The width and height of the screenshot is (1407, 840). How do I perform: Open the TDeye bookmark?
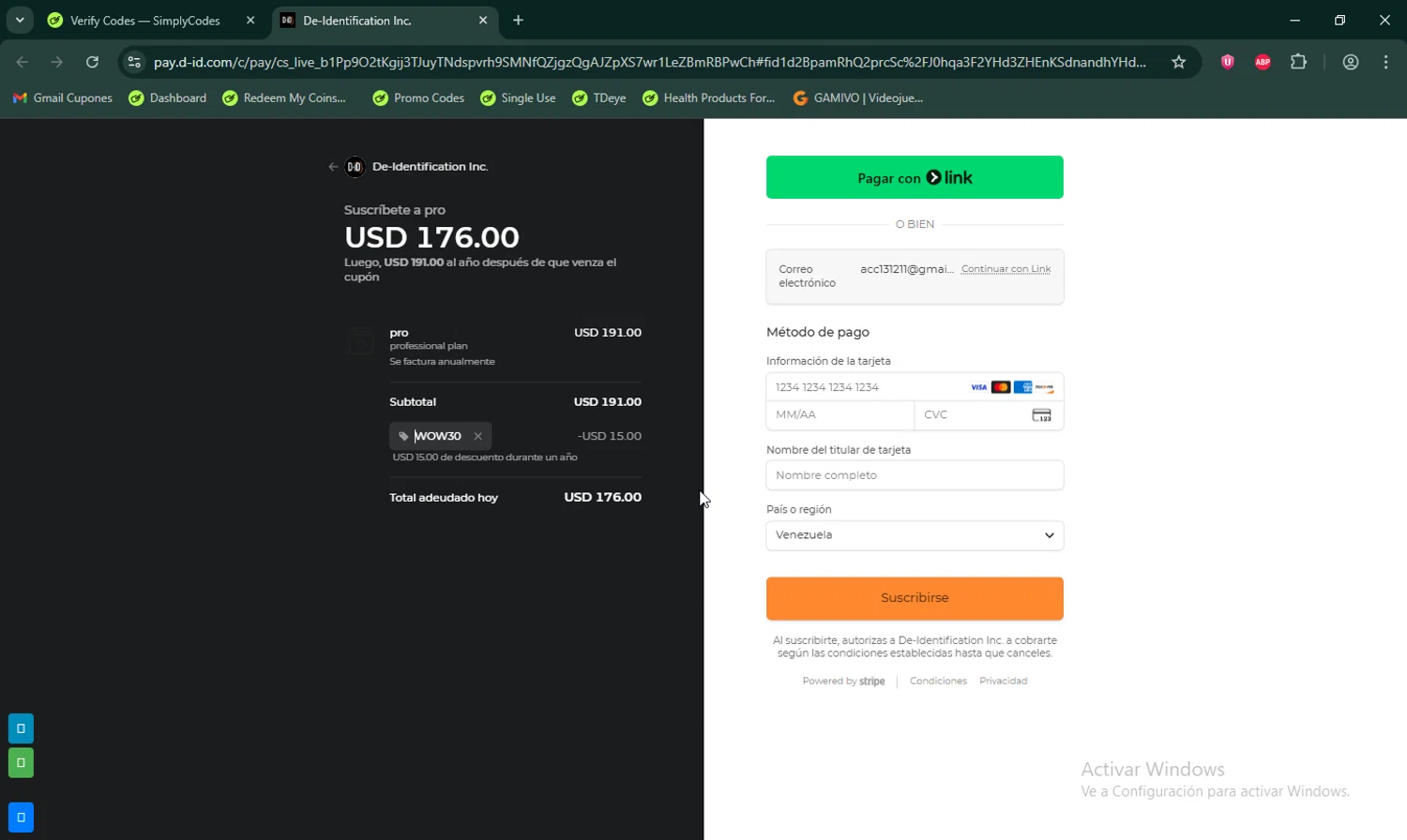pyautogui.click(x=599, y=97)
